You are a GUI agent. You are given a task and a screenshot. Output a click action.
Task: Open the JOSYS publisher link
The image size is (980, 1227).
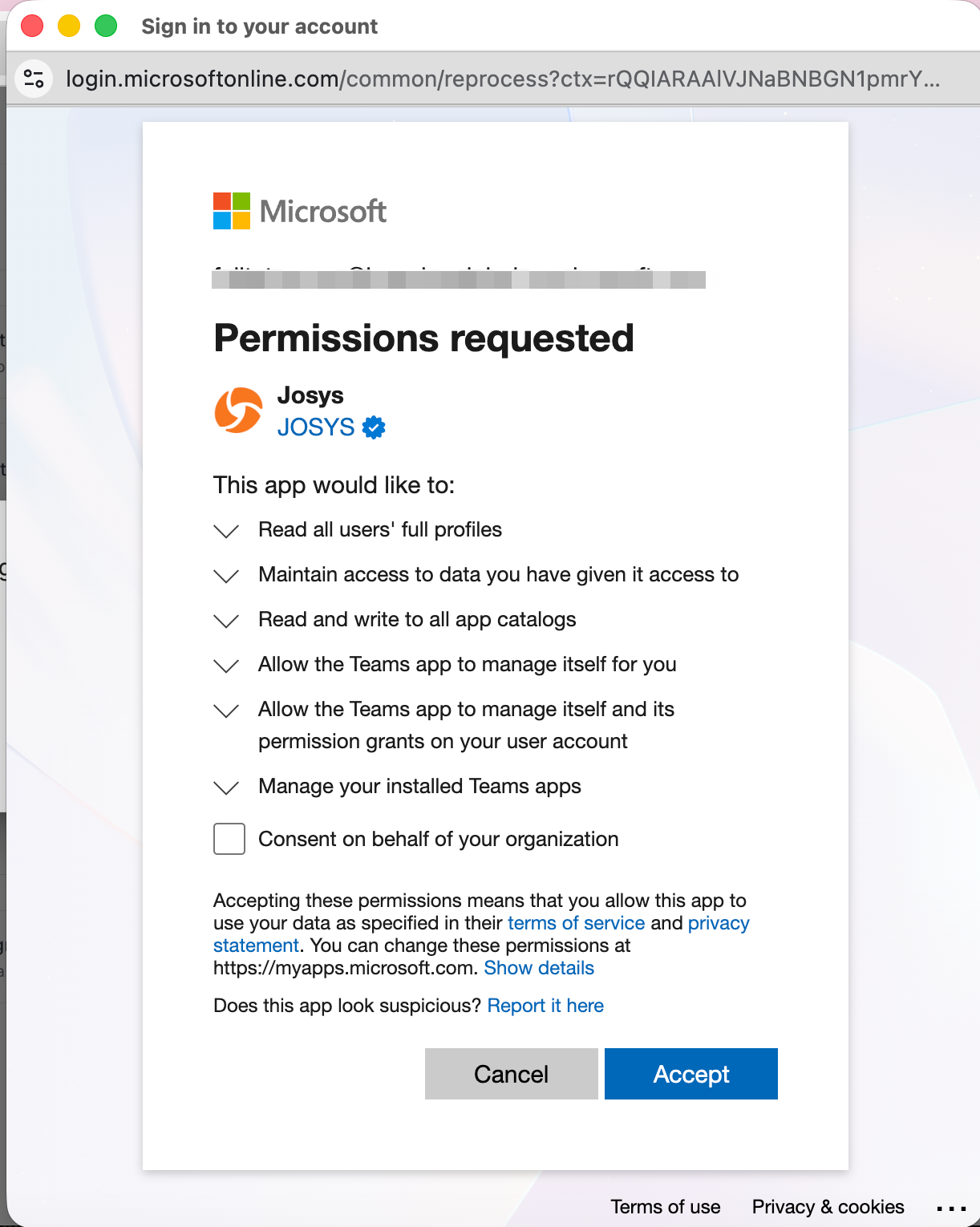point(316,427)
